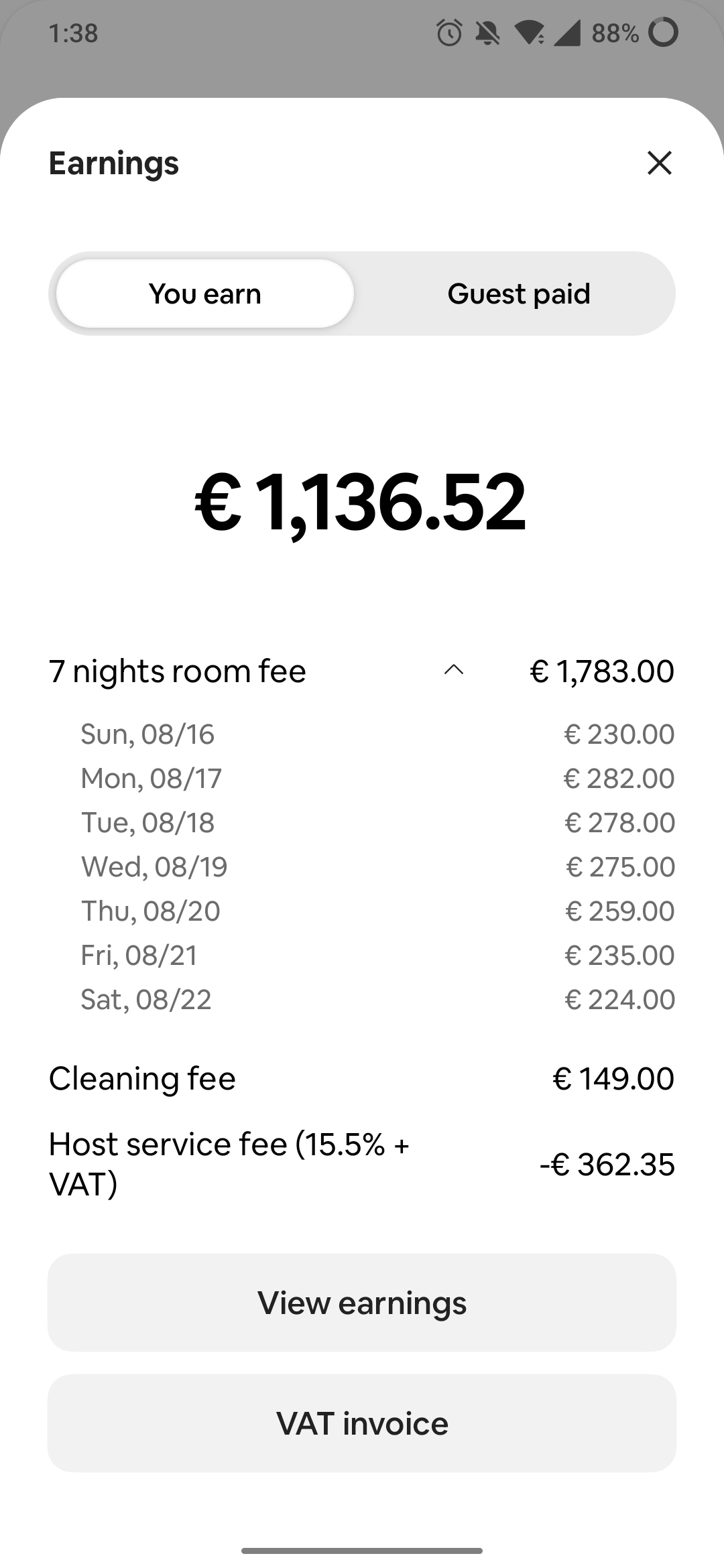Tap the 1:38 clock in status bar
Viewport: 724px width, 1568px height.
[74, 33]
